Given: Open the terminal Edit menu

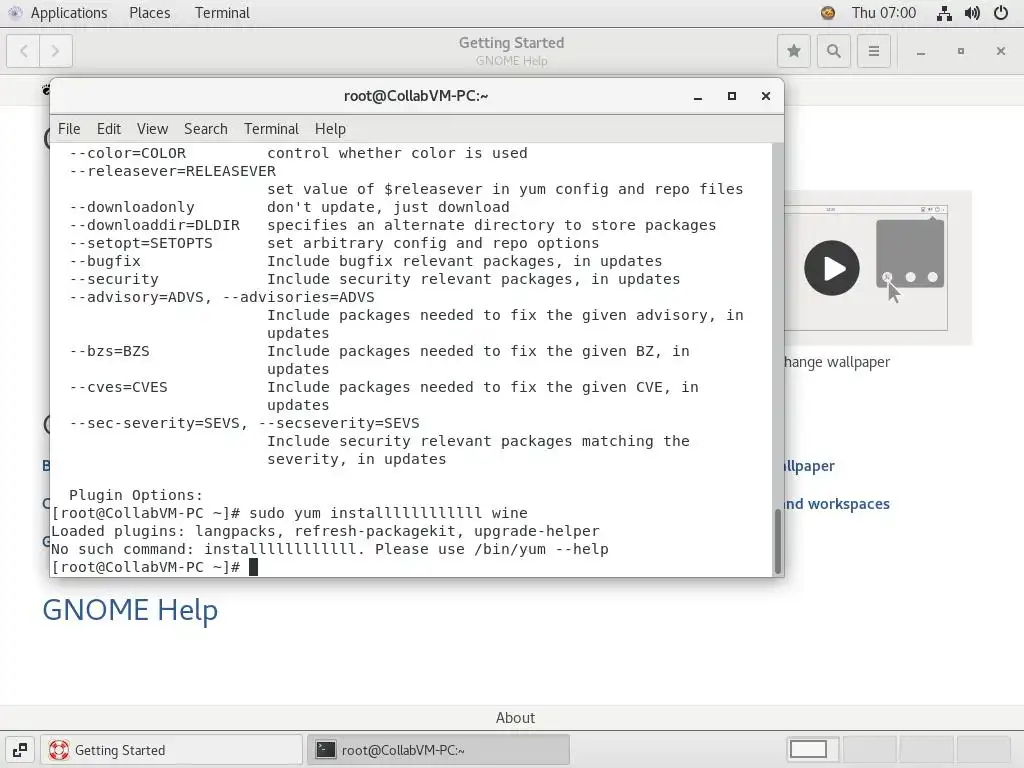Looking at the screenshot, I should (108, 129).
